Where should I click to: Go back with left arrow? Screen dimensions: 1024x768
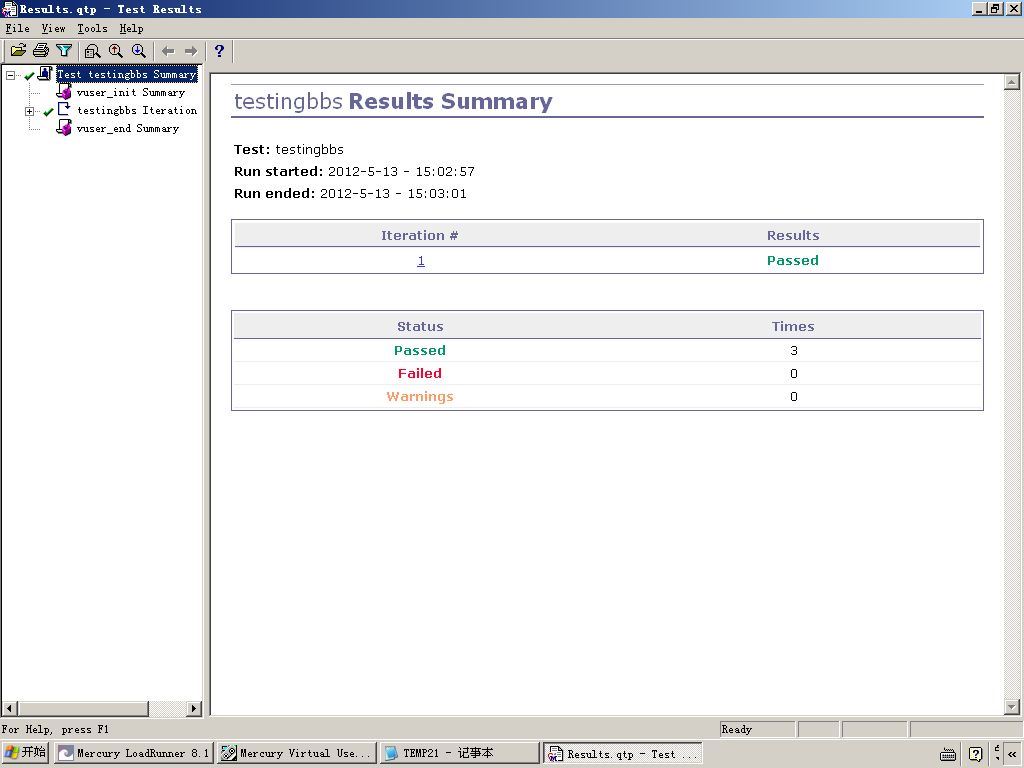pos(168,51)
